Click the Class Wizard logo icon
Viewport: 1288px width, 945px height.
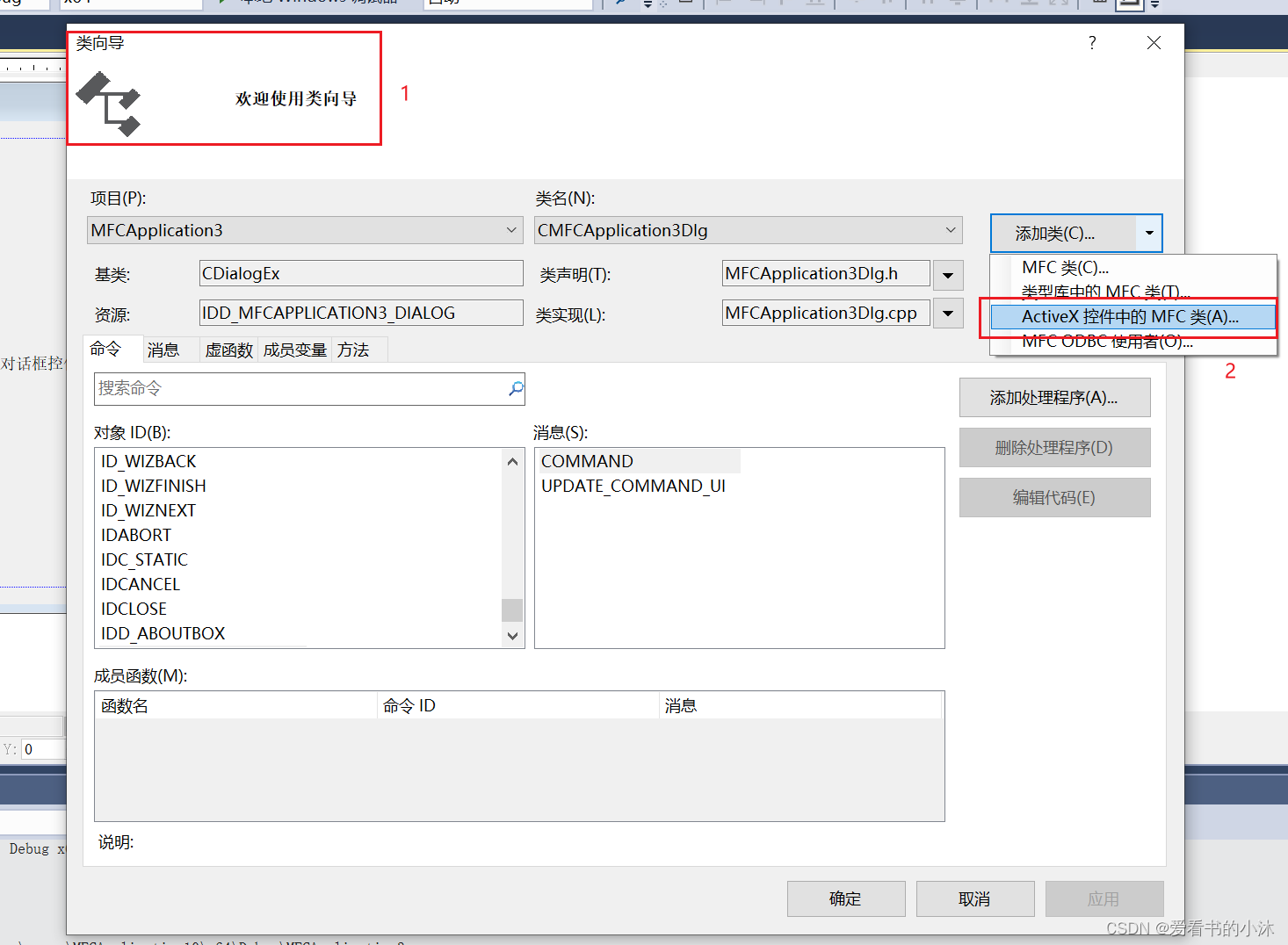click(108, 105)
